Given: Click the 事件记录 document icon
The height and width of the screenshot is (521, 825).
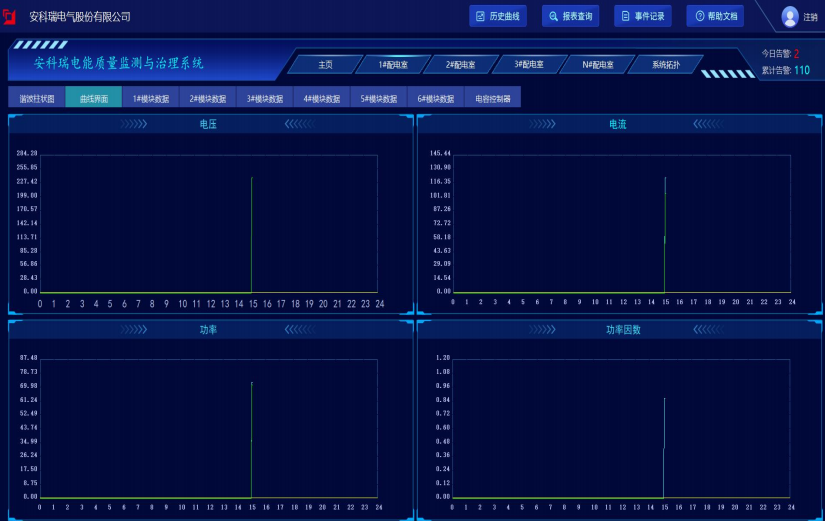Looking at the screenshot, I should point(625,16).
